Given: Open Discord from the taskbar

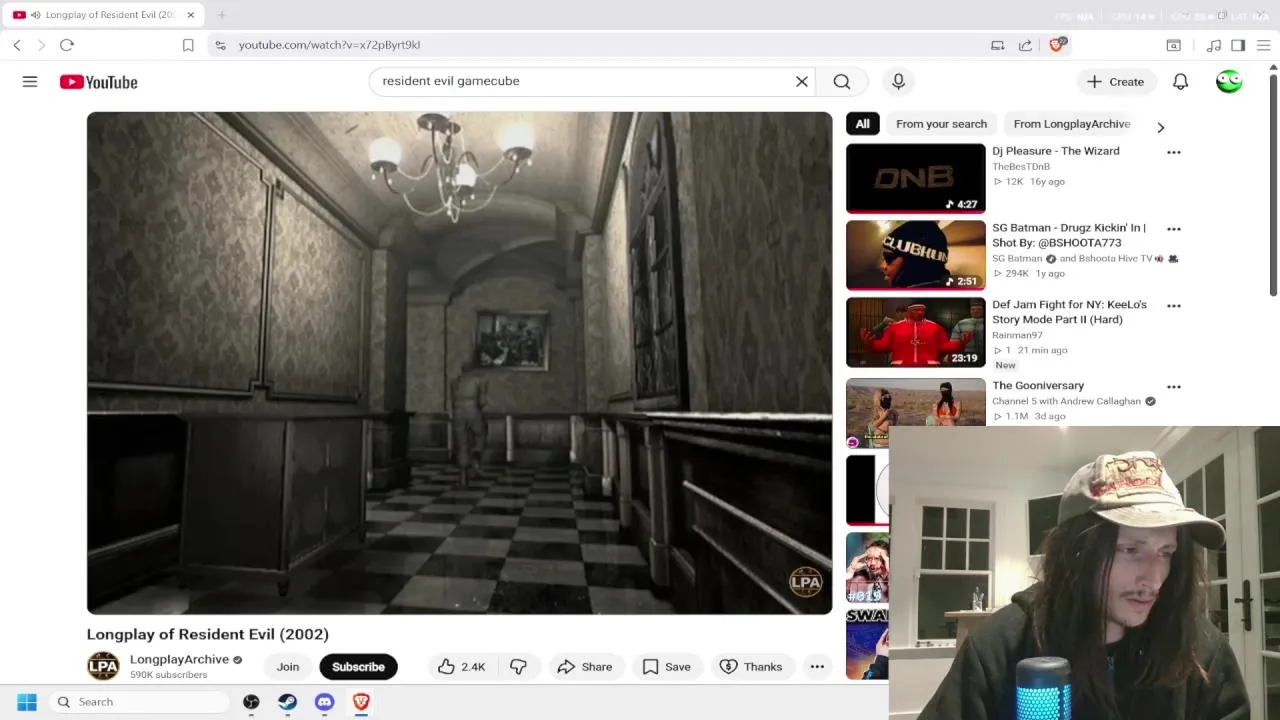Looking at the screenshot, I should (324, 702).
